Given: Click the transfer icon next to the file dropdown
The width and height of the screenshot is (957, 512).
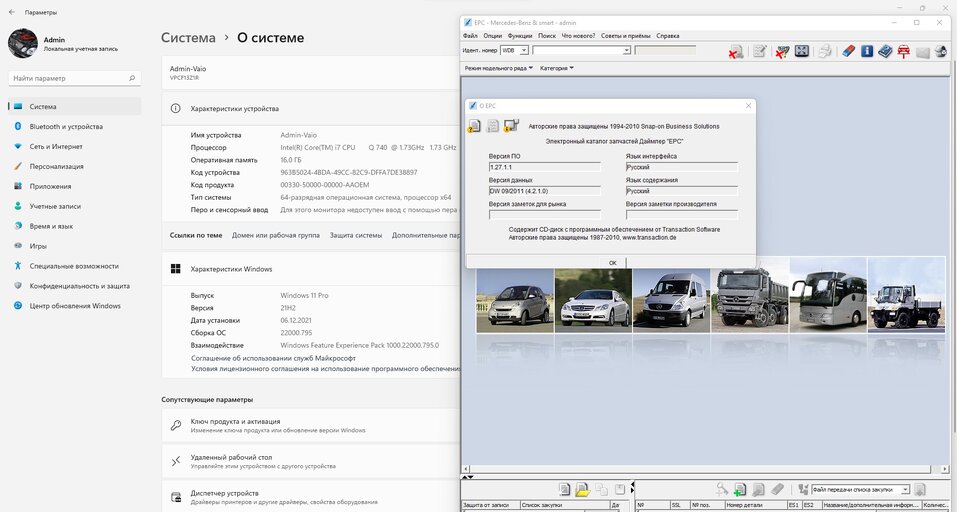Looking at the screenshot, I should (803, 489).
